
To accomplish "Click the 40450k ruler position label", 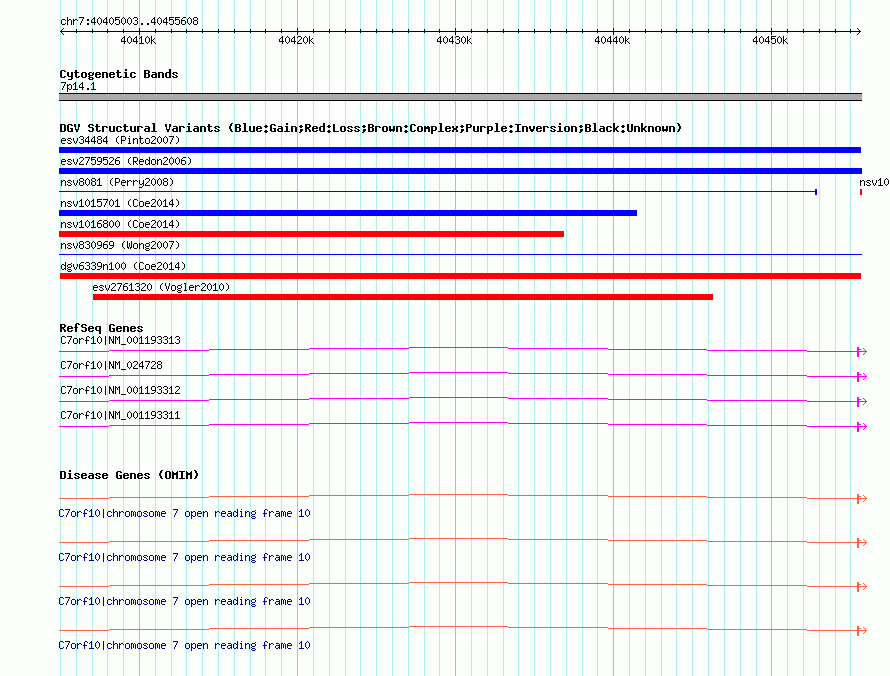I will pyautogui.click(x=770, y=40).
